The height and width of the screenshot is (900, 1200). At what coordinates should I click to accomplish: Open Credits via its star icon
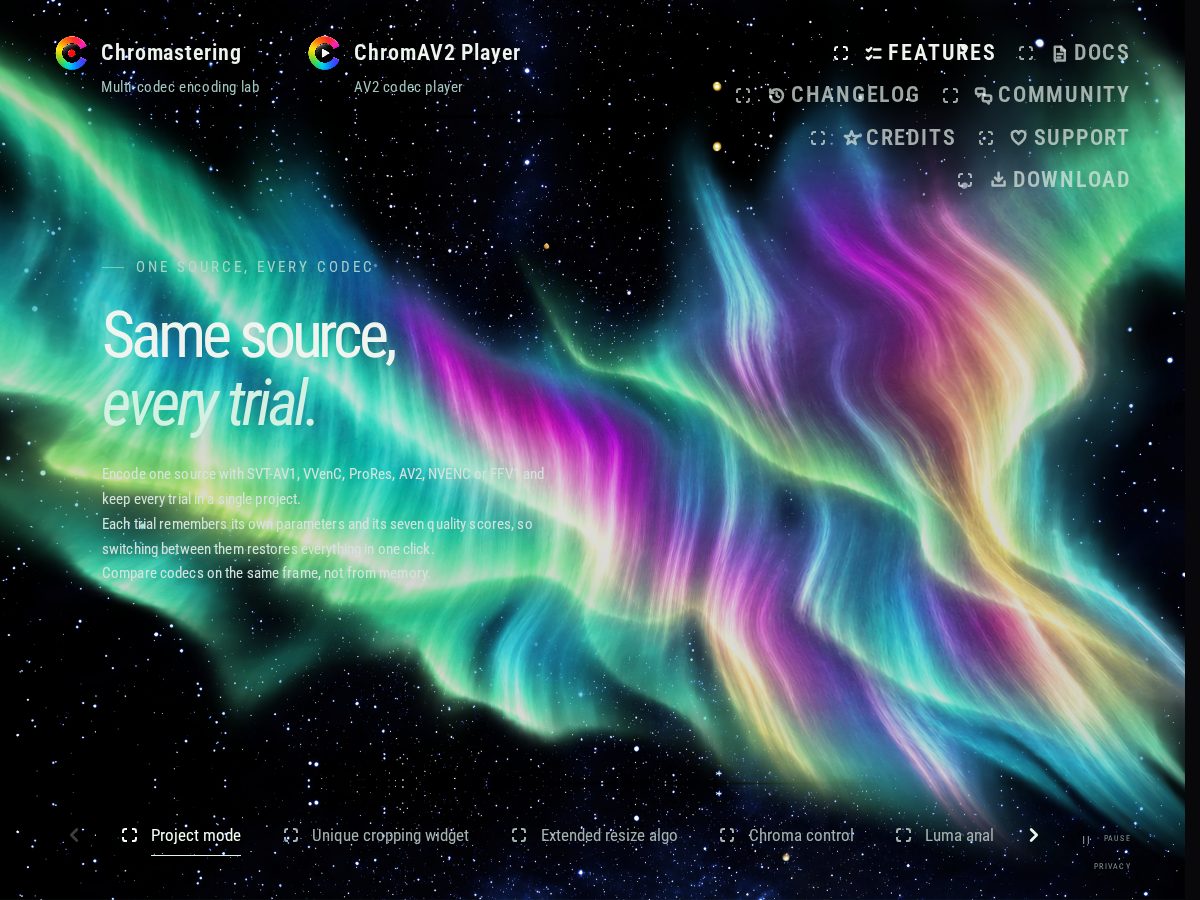852,138
